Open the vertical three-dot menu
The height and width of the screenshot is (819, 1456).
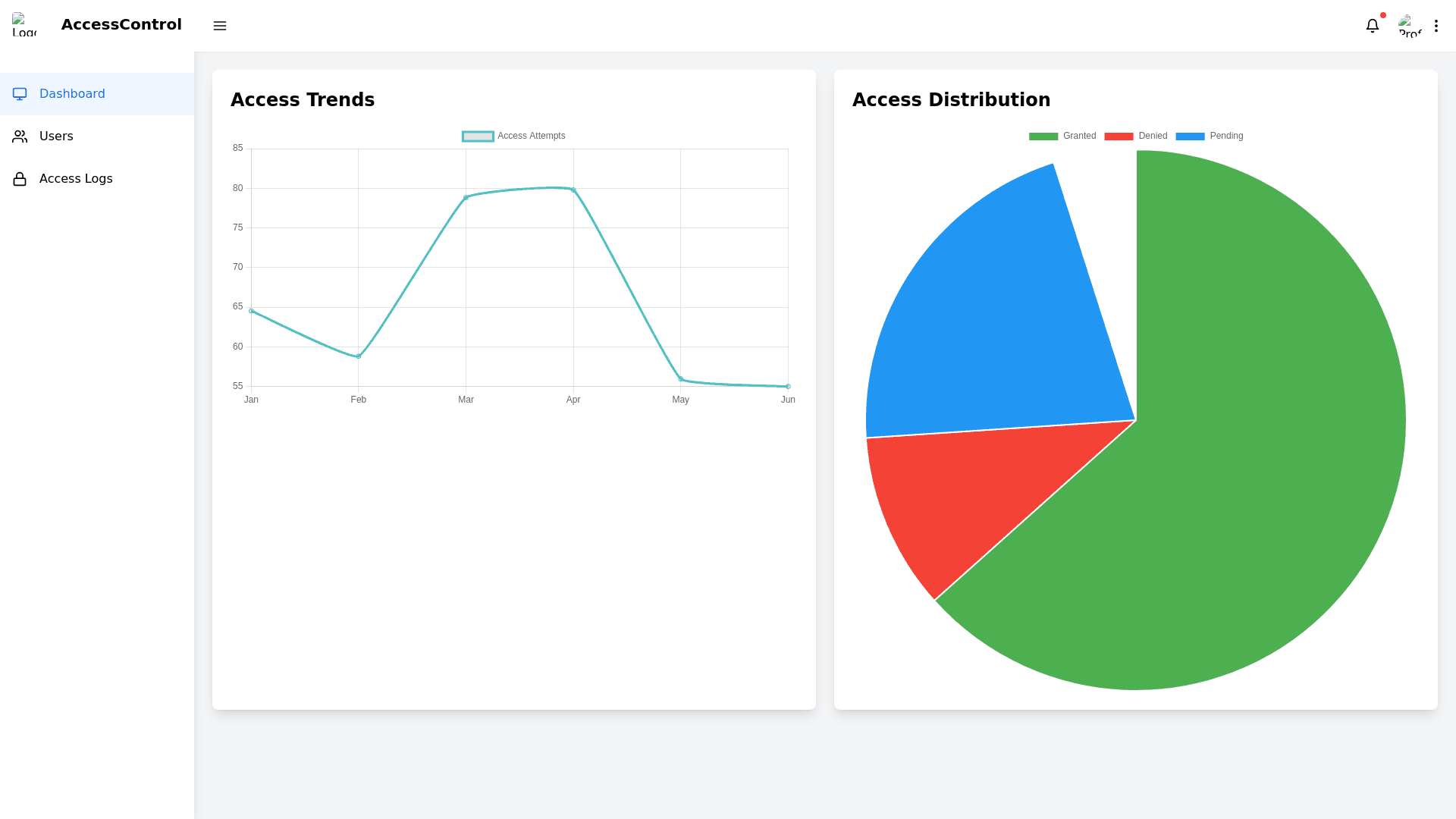[1436, 26]
